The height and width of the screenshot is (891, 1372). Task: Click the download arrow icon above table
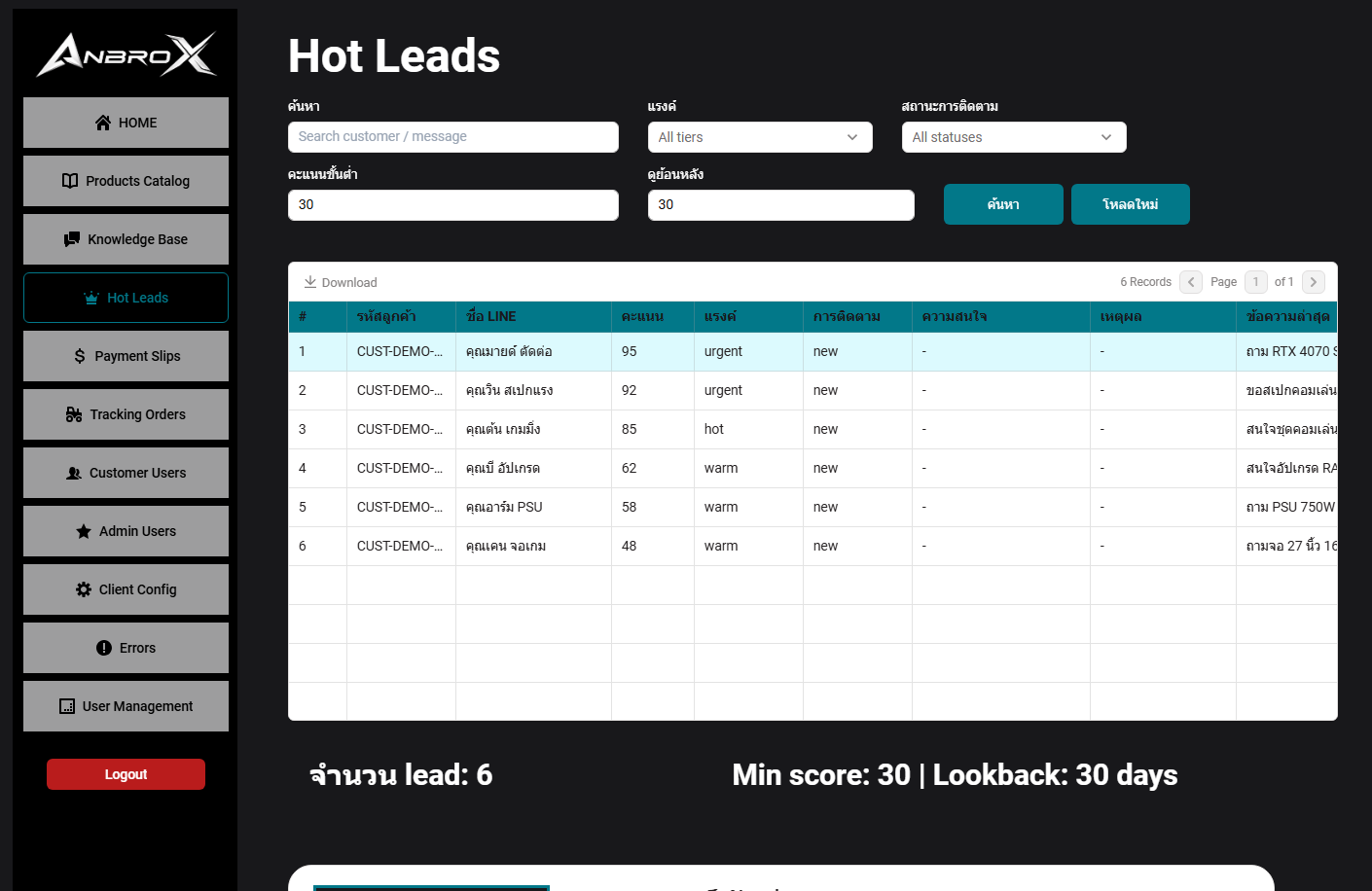(310, 282)
